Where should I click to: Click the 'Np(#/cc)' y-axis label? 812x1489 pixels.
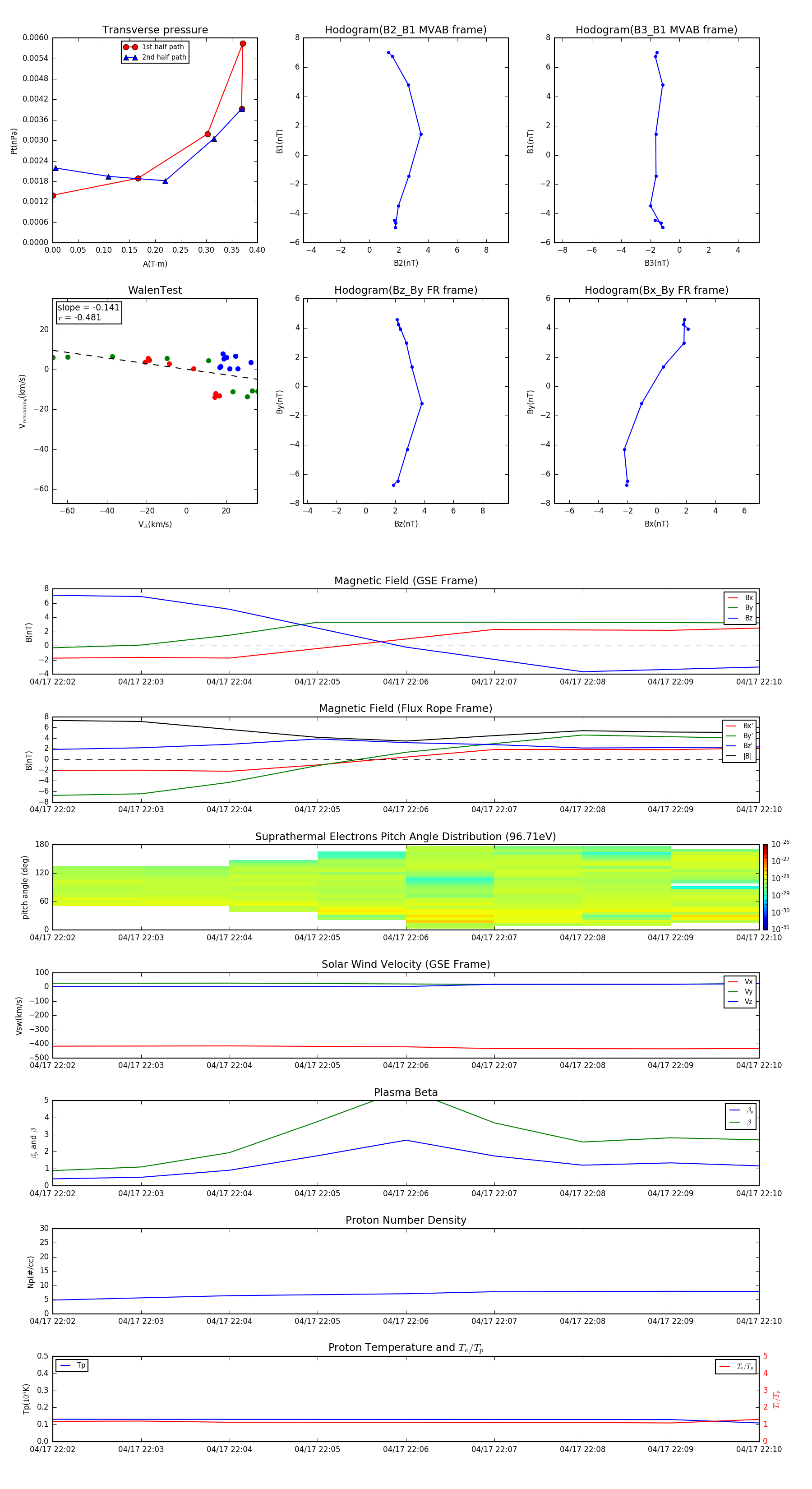coord(31,1272)
